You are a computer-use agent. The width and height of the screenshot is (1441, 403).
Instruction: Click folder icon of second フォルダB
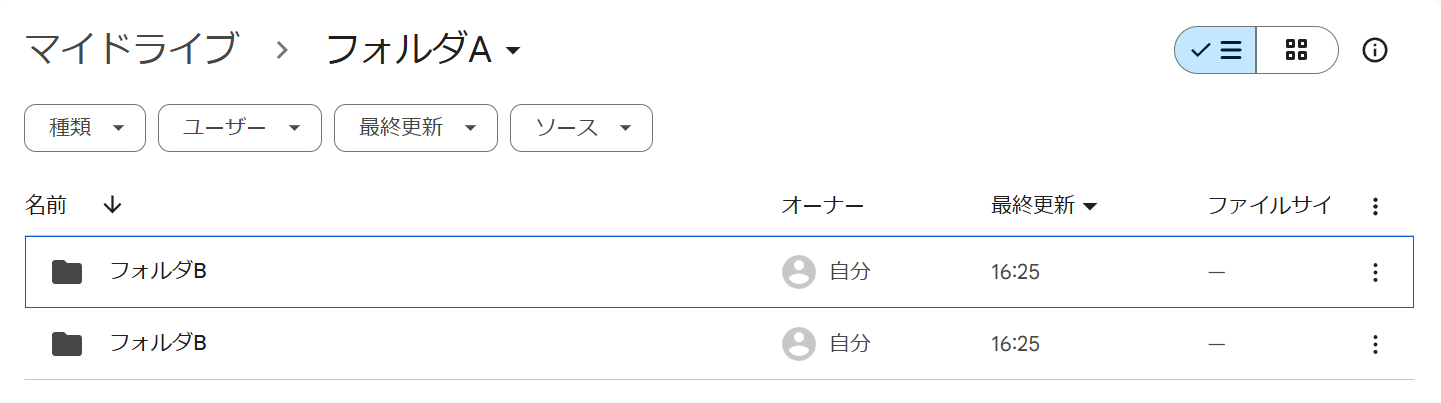67,344
